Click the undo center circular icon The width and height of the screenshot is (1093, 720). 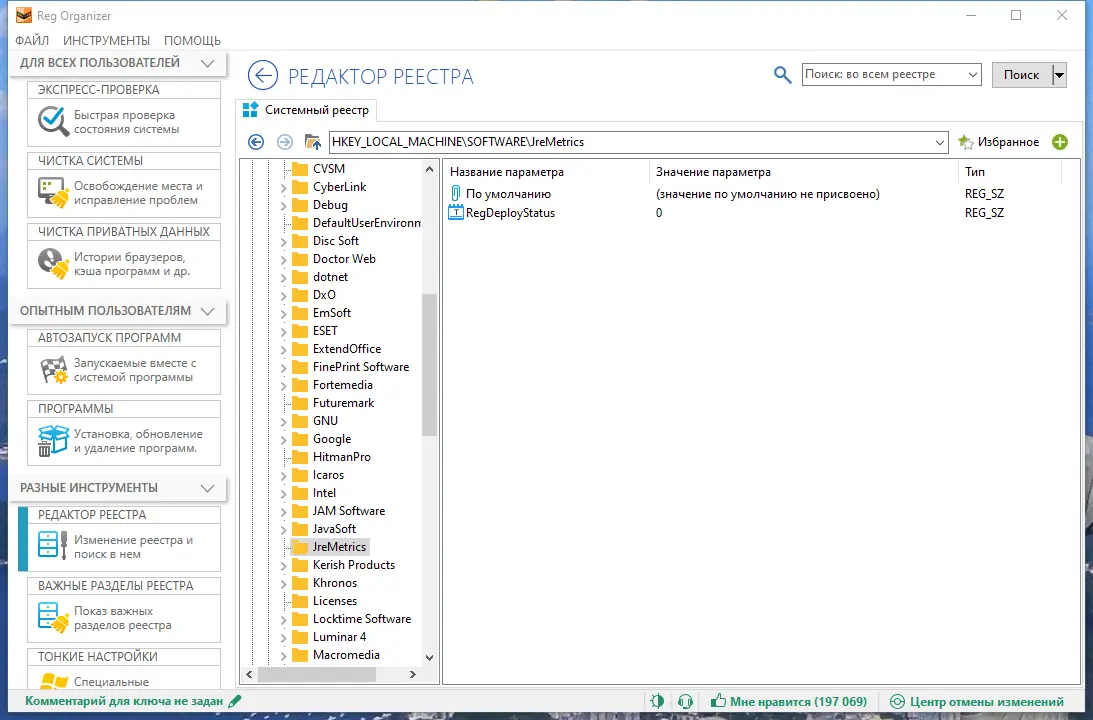[898, 701]
